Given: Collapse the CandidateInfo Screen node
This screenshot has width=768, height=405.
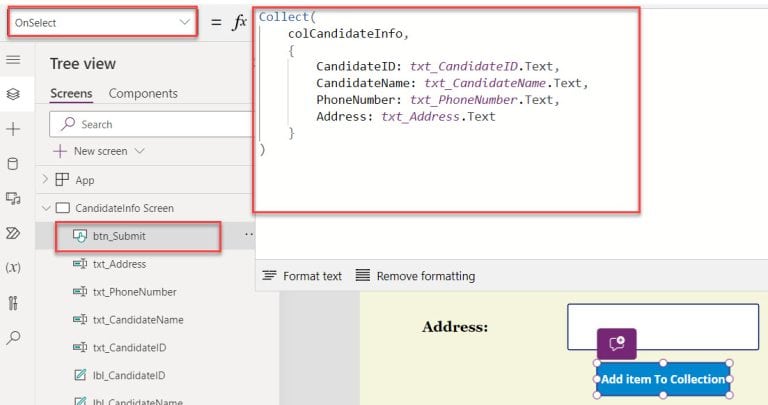Looking at the screenshot, I should (x=46, y=208).
